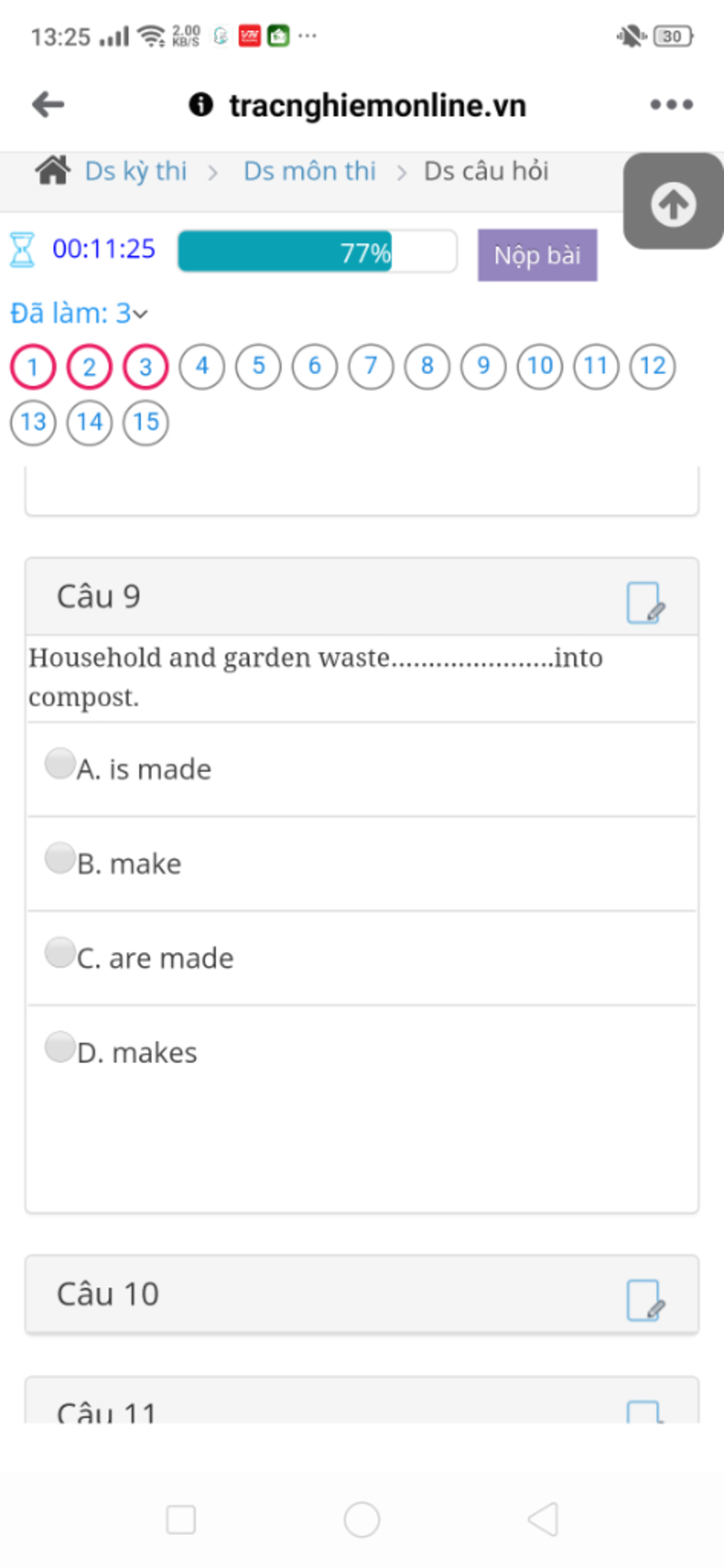Submit the test with Nộp bài
The height and width of the screenshot is (1568, 724).
pos(537,255)
